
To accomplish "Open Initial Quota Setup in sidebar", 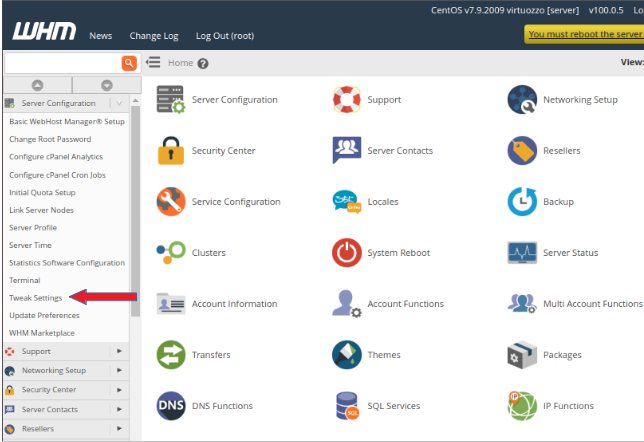I will [42, 193].
